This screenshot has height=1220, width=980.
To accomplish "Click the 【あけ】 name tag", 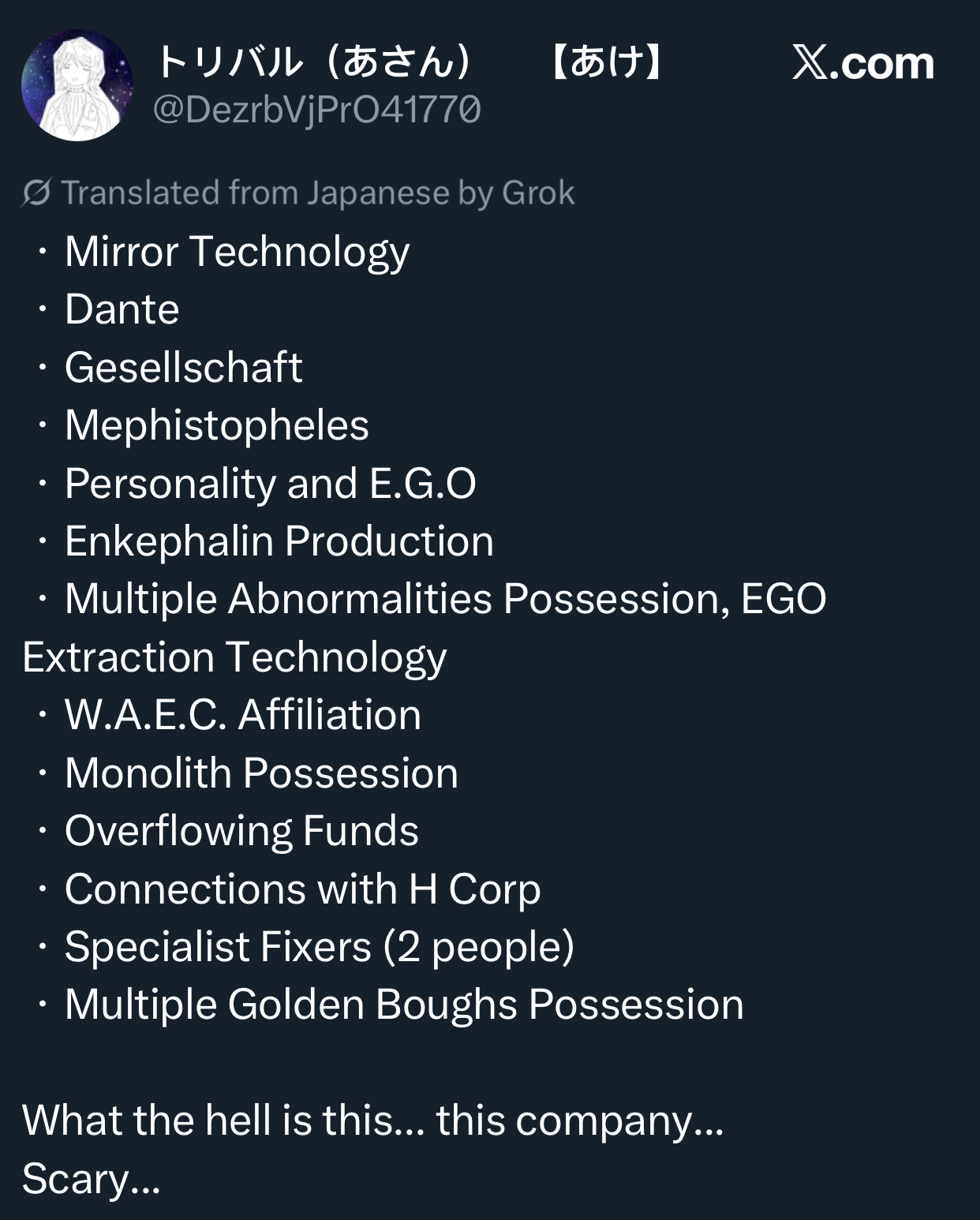I will click(606, 62).
